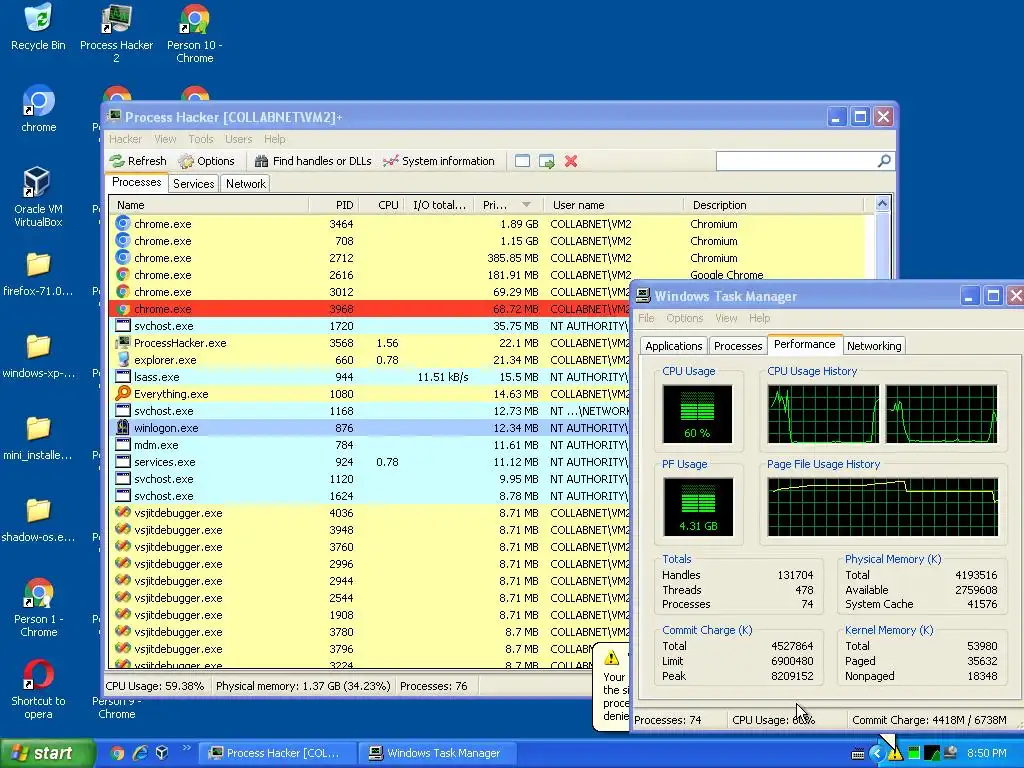This screenshot has height=768, width=1024.
Task: Open Person 10 - Chrome desktop shortcut
Action: [195, 33]
